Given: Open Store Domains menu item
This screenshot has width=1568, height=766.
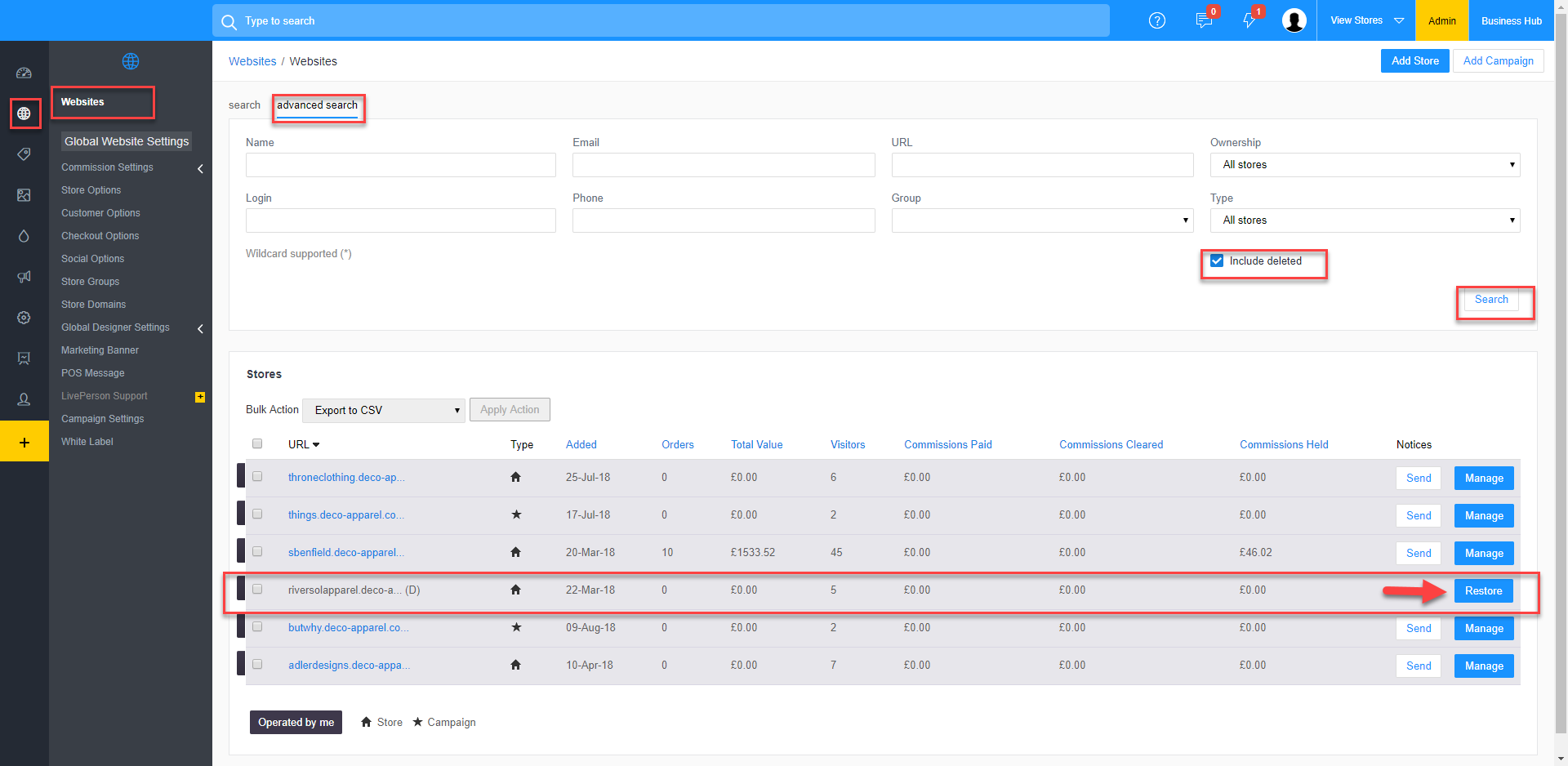Looking at the screenshot, I should coord(93,305).
